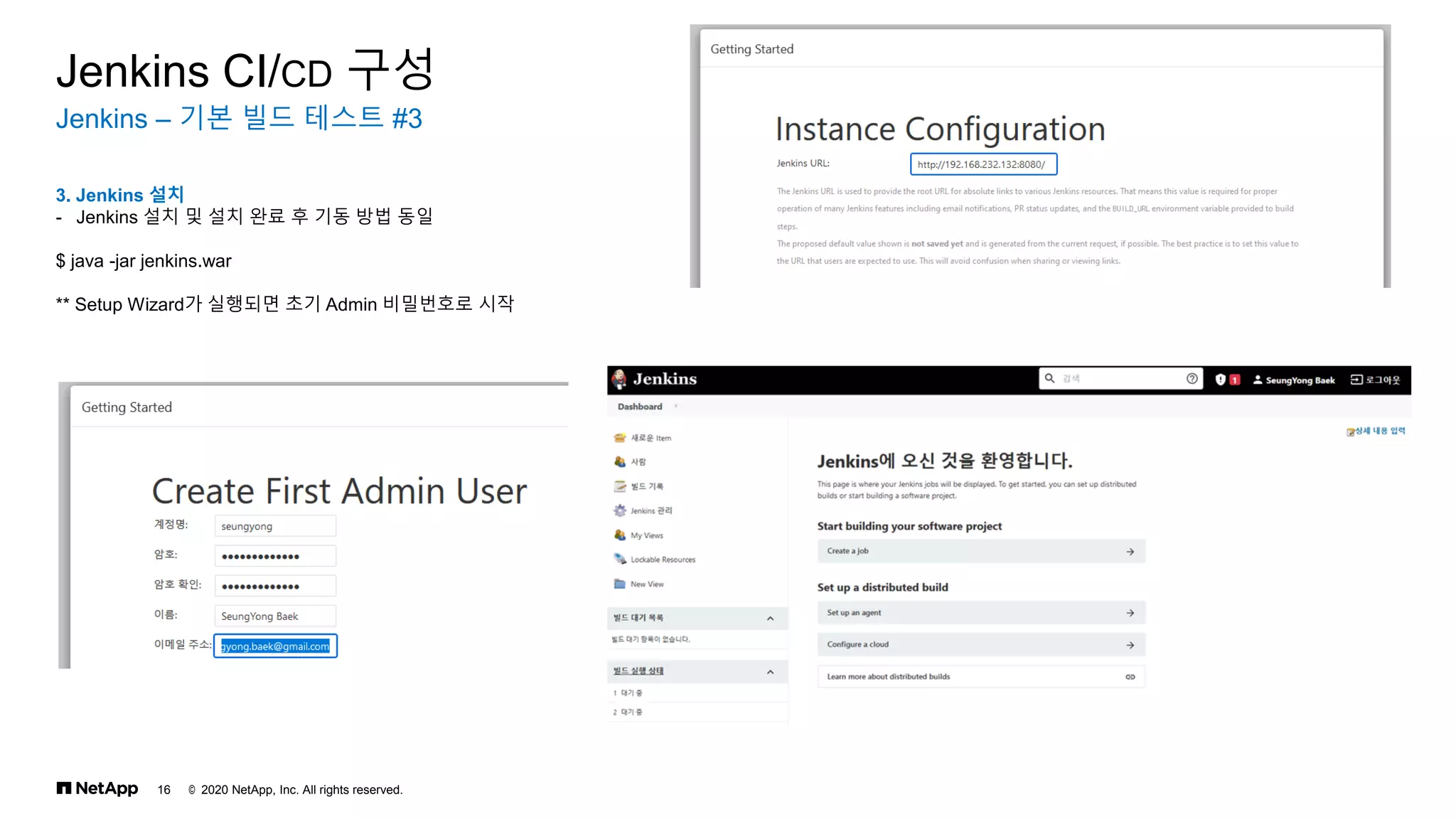Click the Jenkins butler logo icon
The image size is (1456, 819).
click(x=619, y=379)
